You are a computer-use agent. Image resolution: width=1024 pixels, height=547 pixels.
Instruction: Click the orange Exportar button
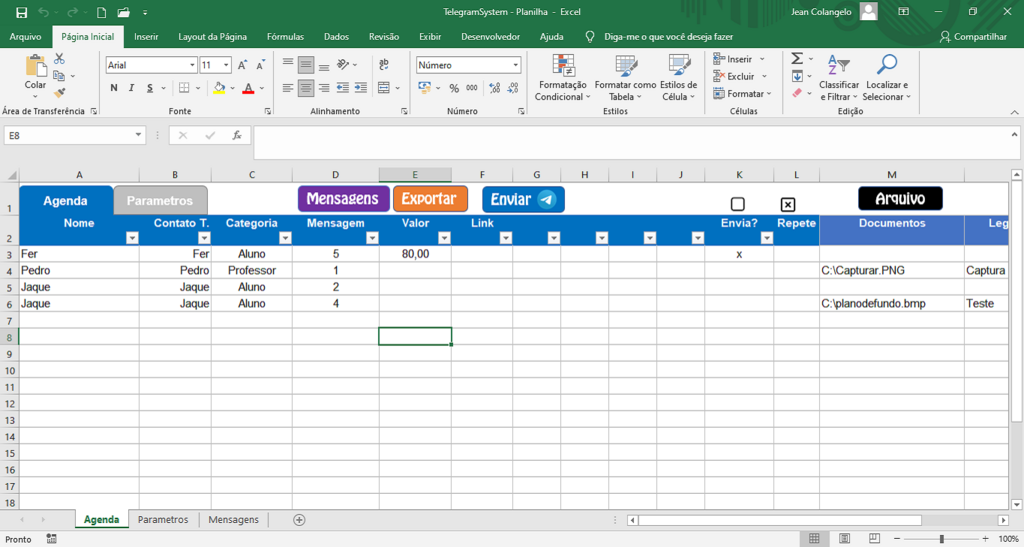click(430, 198)
